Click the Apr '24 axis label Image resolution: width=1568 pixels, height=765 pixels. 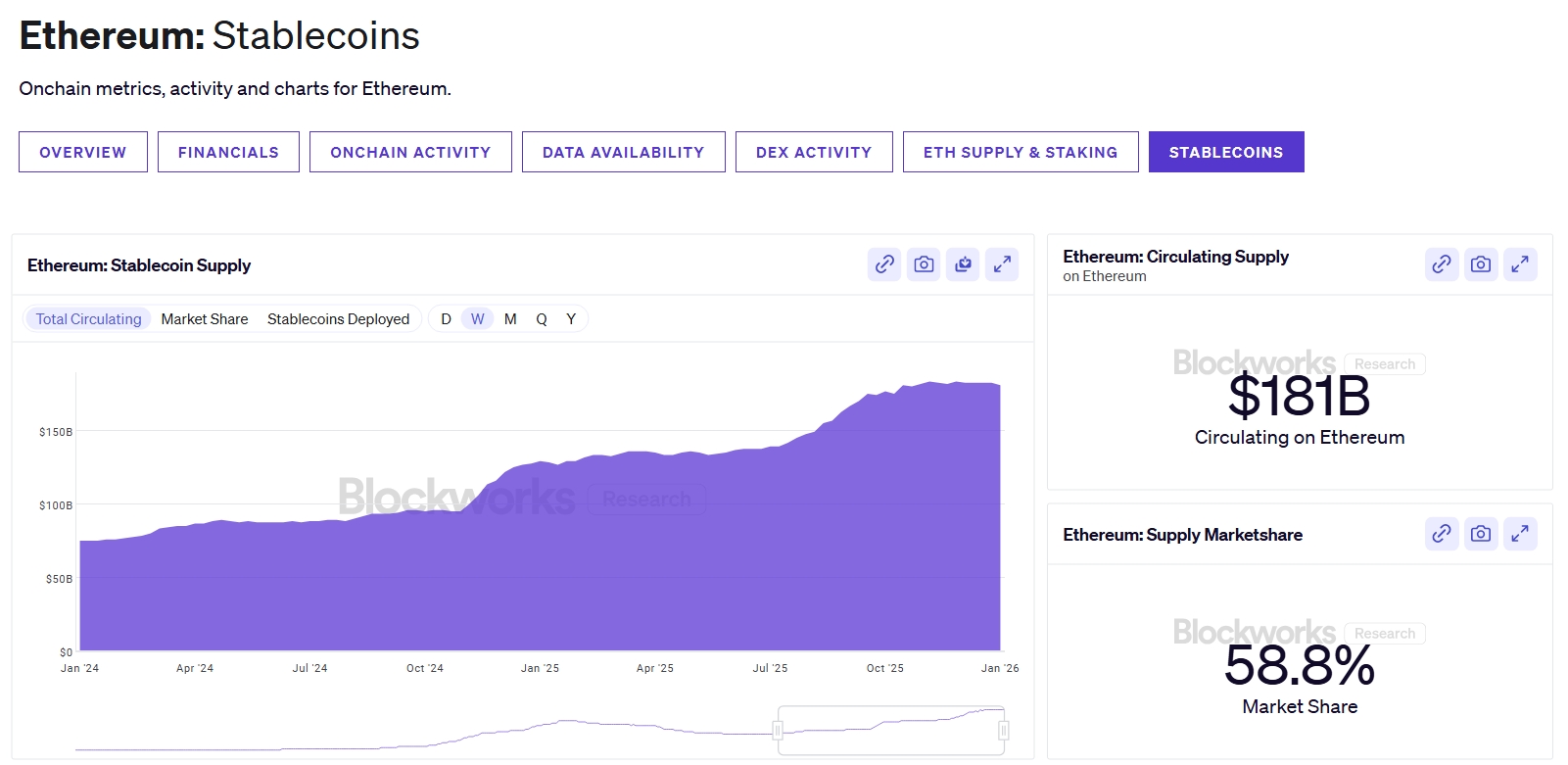(195, 668)
